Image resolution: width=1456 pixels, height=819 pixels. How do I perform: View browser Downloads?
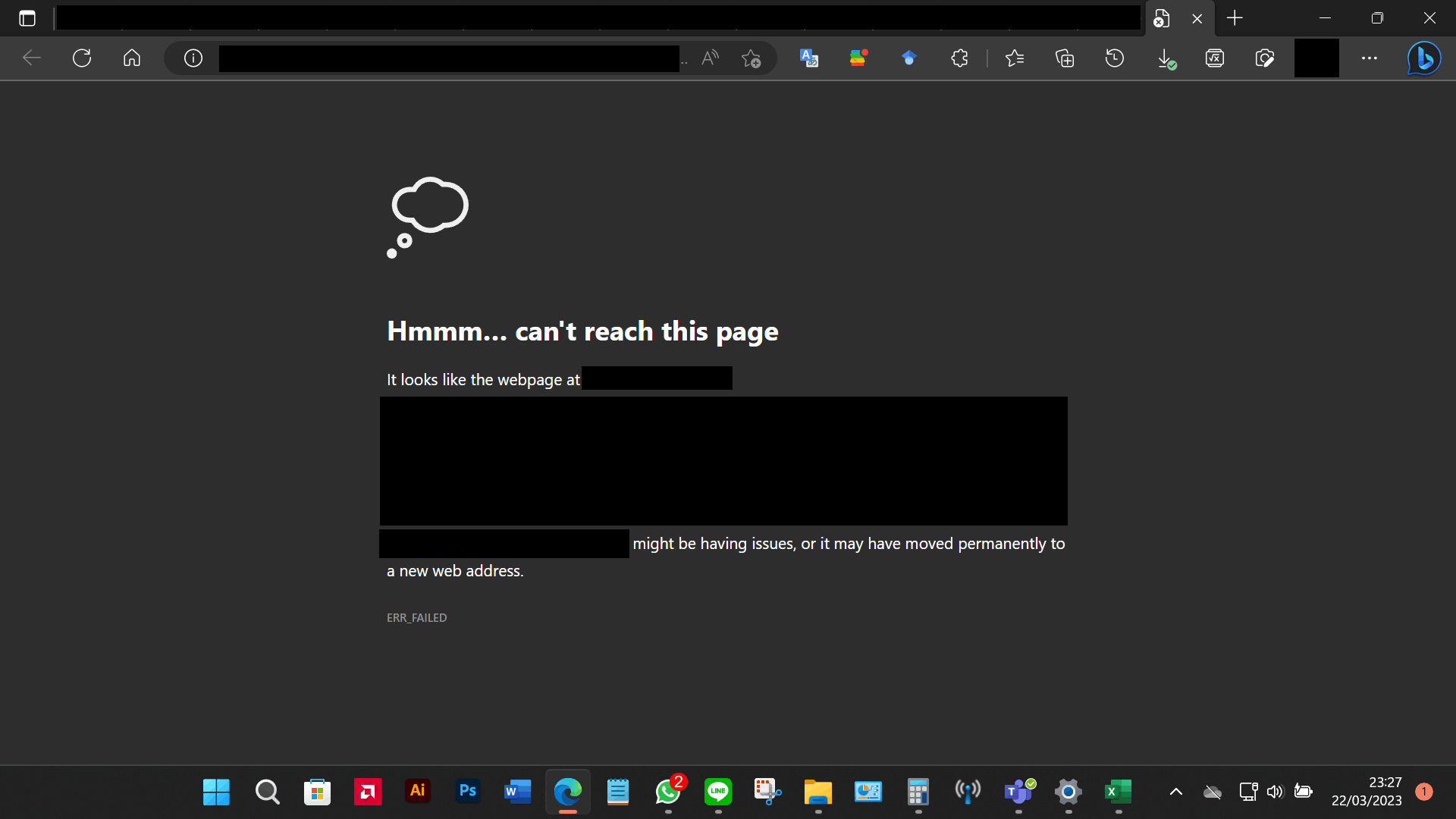(x=1166, y=58)
